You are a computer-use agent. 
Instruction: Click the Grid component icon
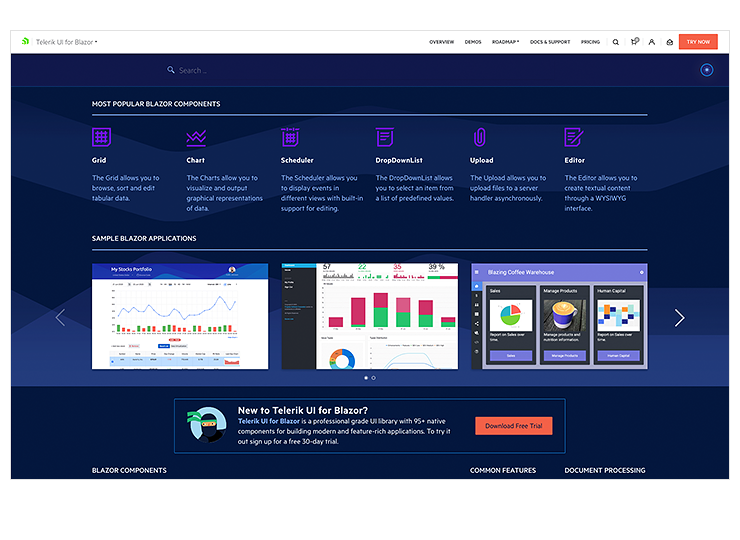point(101,137)
